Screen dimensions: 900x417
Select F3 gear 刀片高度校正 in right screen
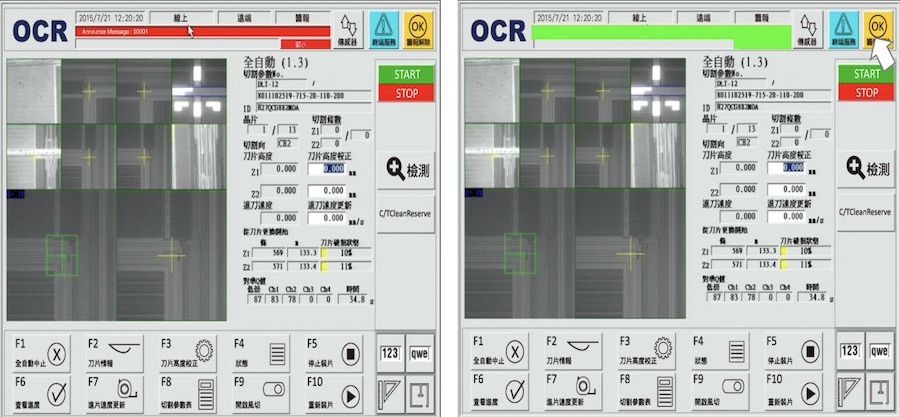pyautogui.click(x=646, y=352)
